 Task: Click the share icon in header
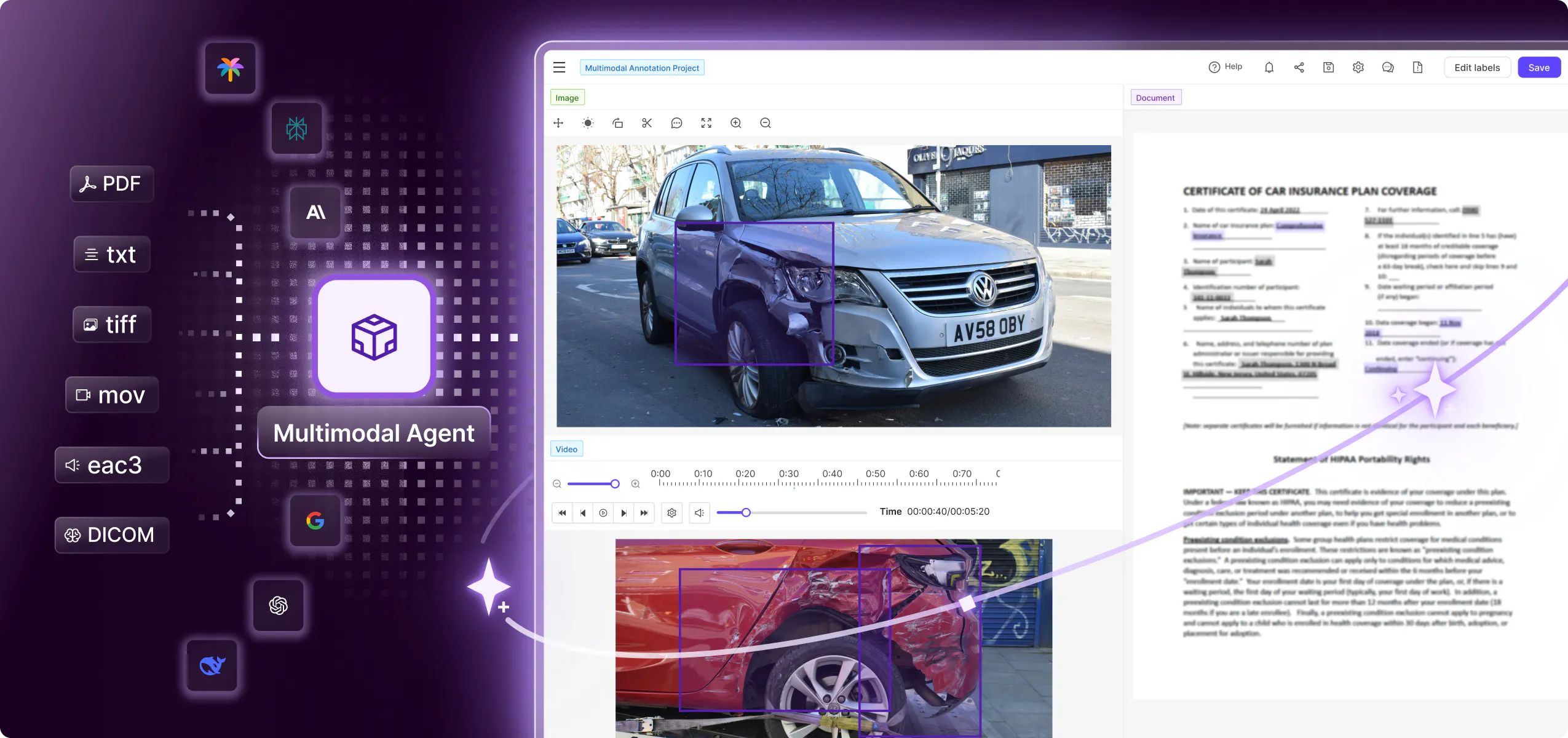click(x=1299, y=68)
